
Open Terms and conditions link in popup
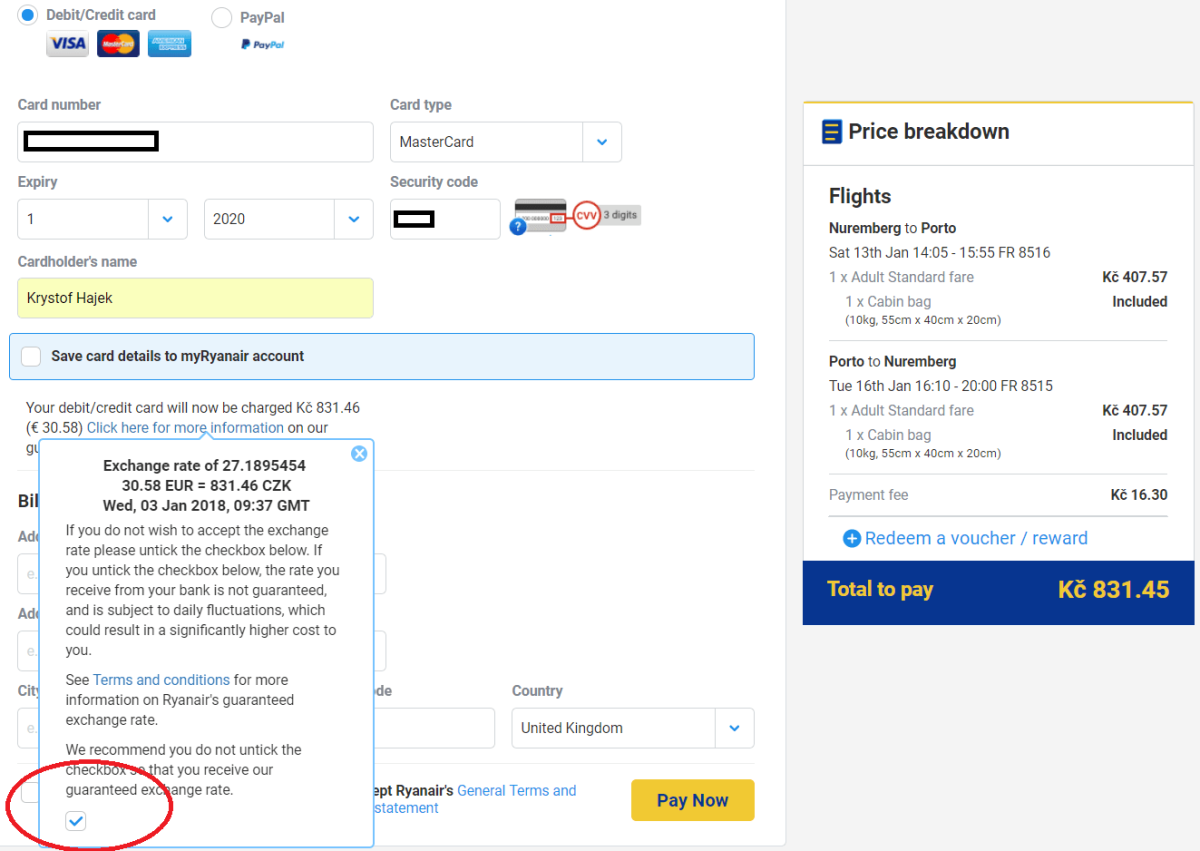click(161, 680)
